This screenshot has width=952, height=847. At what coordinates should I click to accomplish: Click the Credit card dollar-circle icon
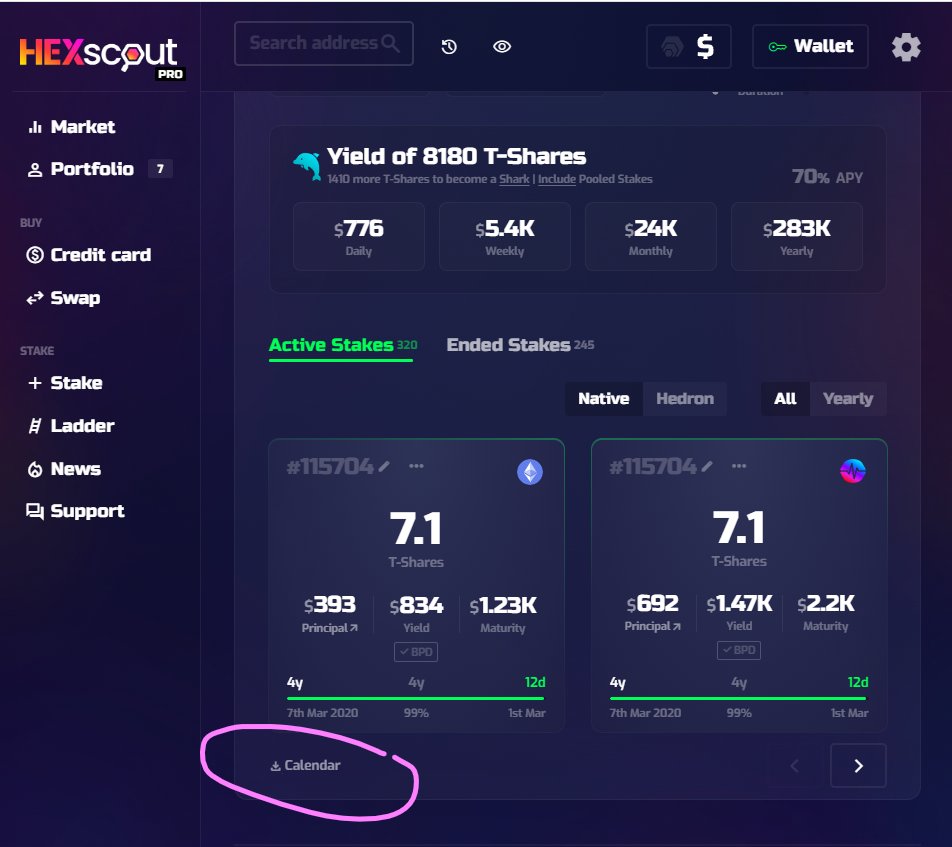pos(35,255)
